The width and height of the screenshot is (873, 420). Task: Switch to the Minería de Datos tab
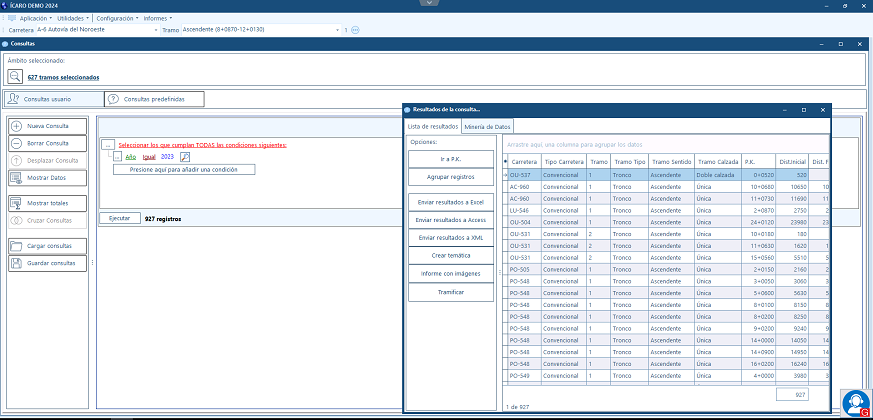coord(487,127)
